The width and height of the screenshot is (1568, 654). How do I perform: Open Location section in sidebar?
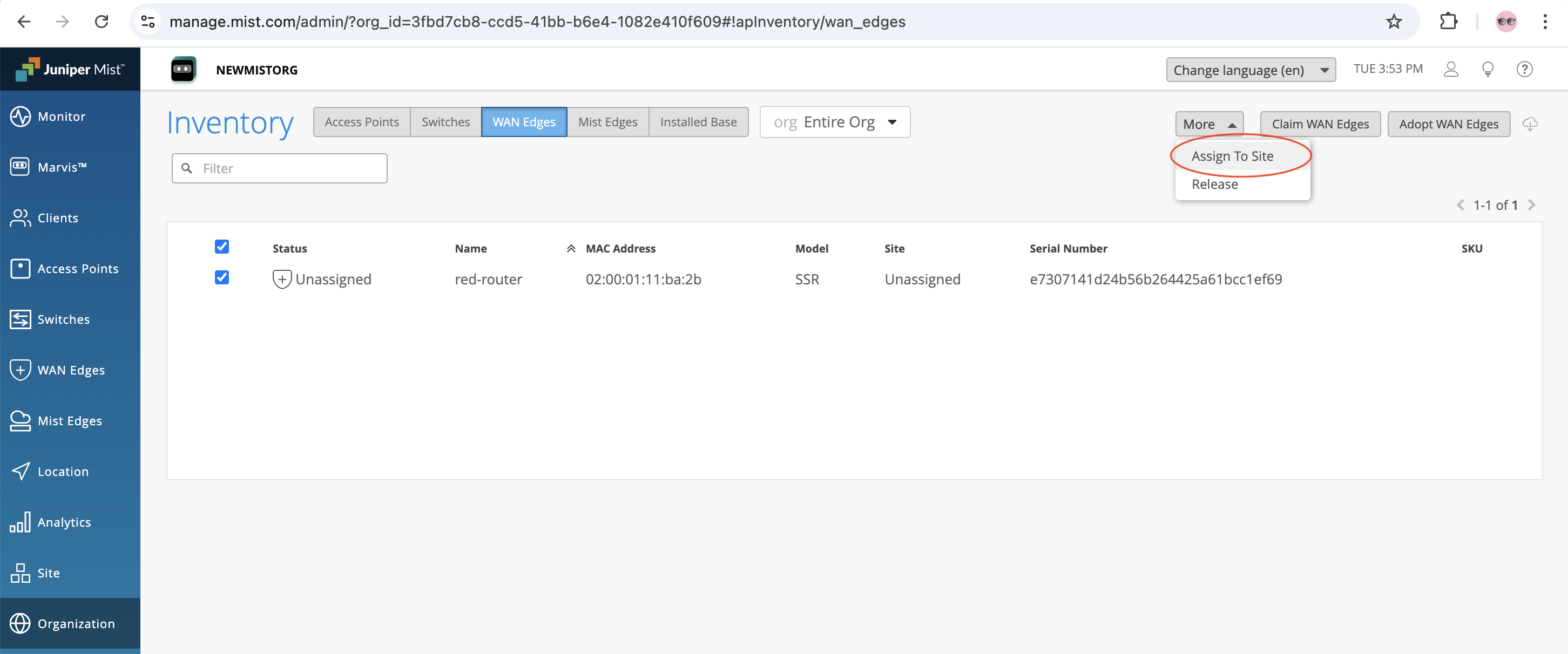click(x=63, y=471)
